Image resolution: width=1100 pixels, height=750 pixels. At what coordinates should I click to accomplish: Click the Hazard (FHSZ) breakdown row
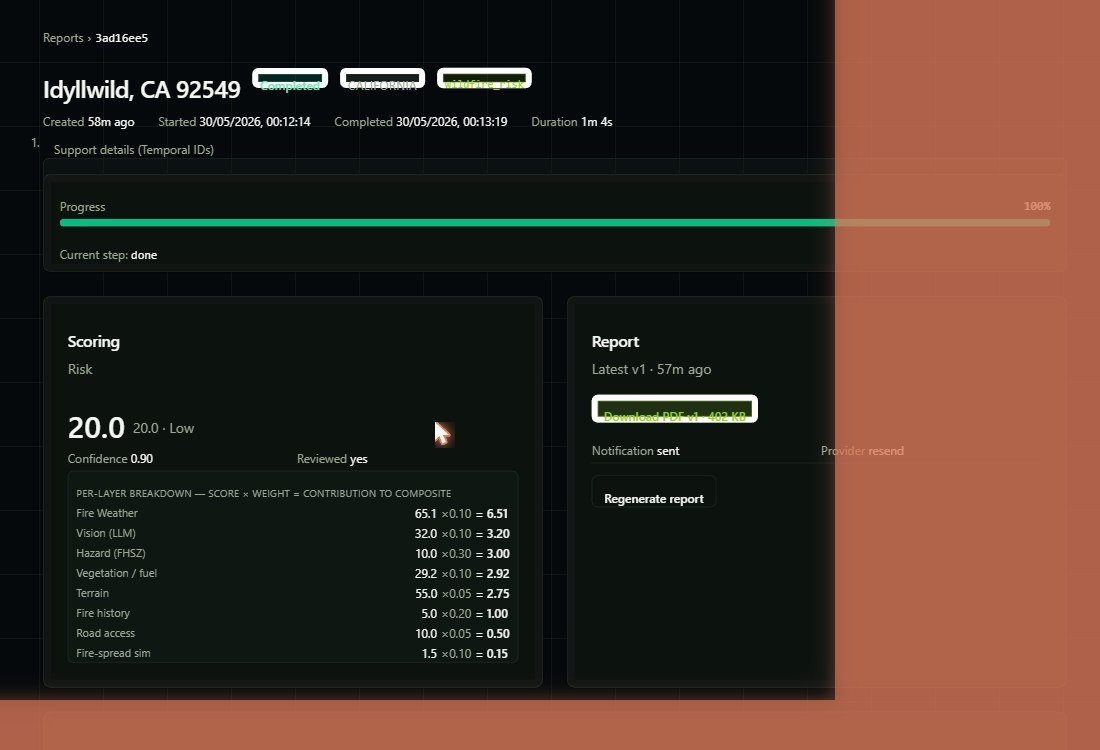293,554
